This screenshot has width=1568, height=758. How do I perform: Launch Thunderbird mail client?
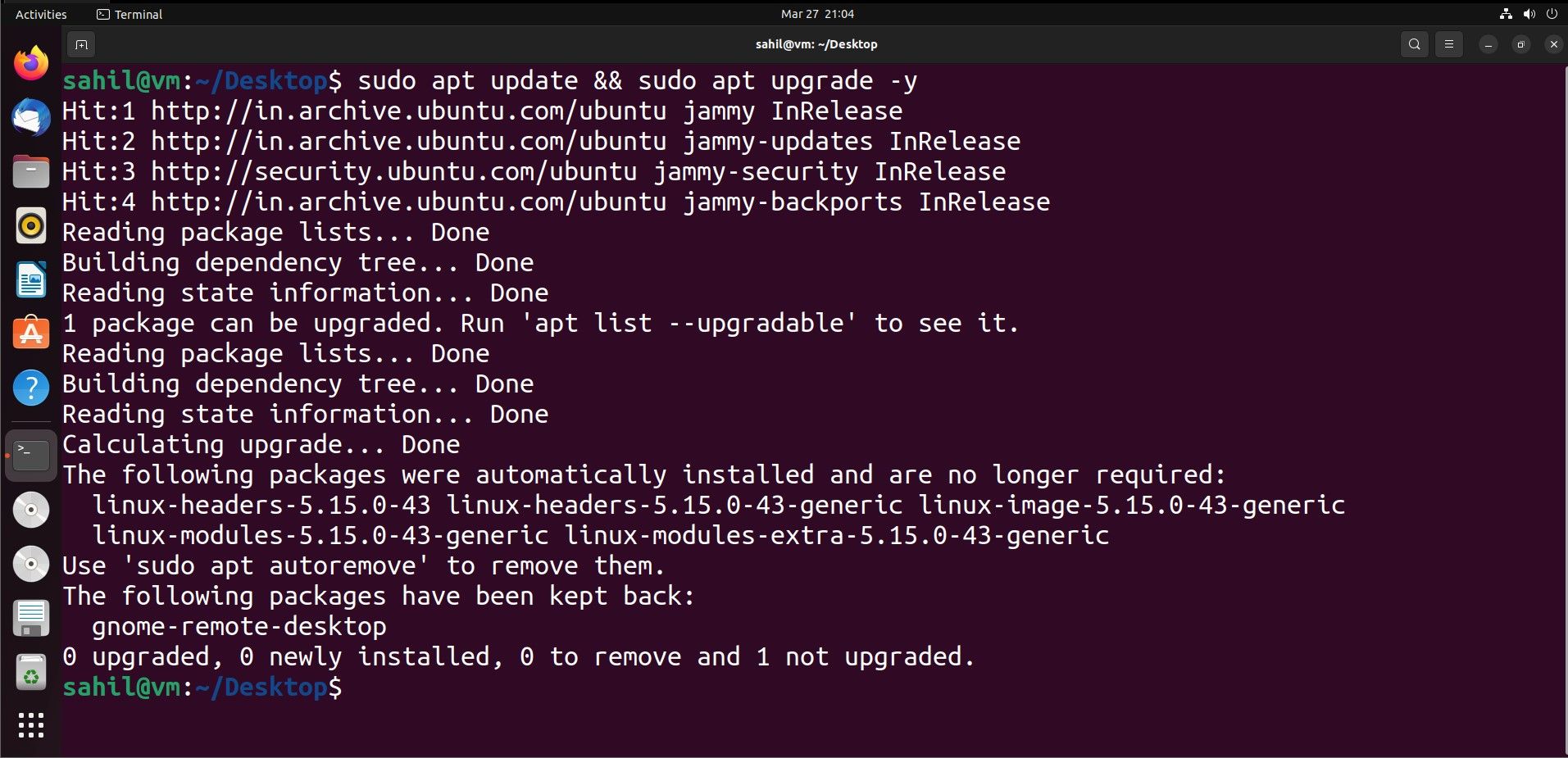pyautogui.click(x=30, y=117)
